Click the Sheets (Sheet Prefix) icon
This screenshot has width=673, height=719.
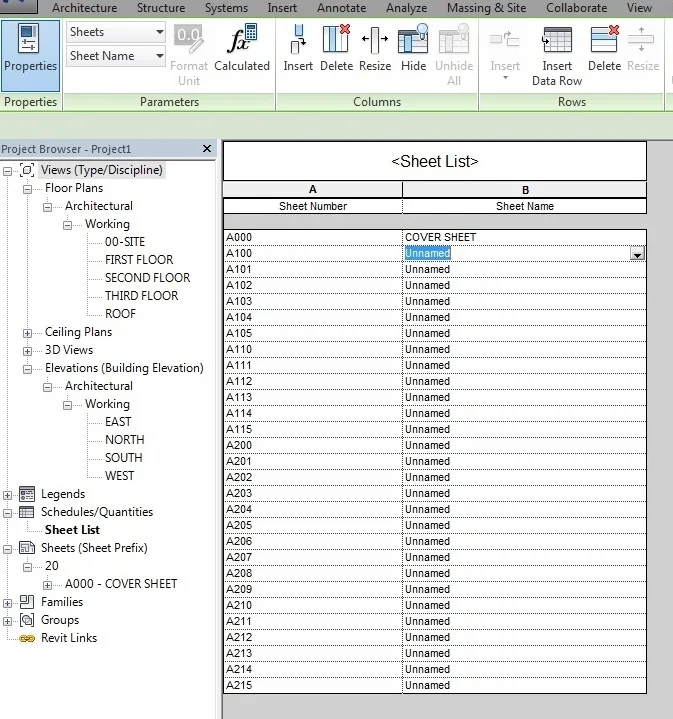pos(27,548)
